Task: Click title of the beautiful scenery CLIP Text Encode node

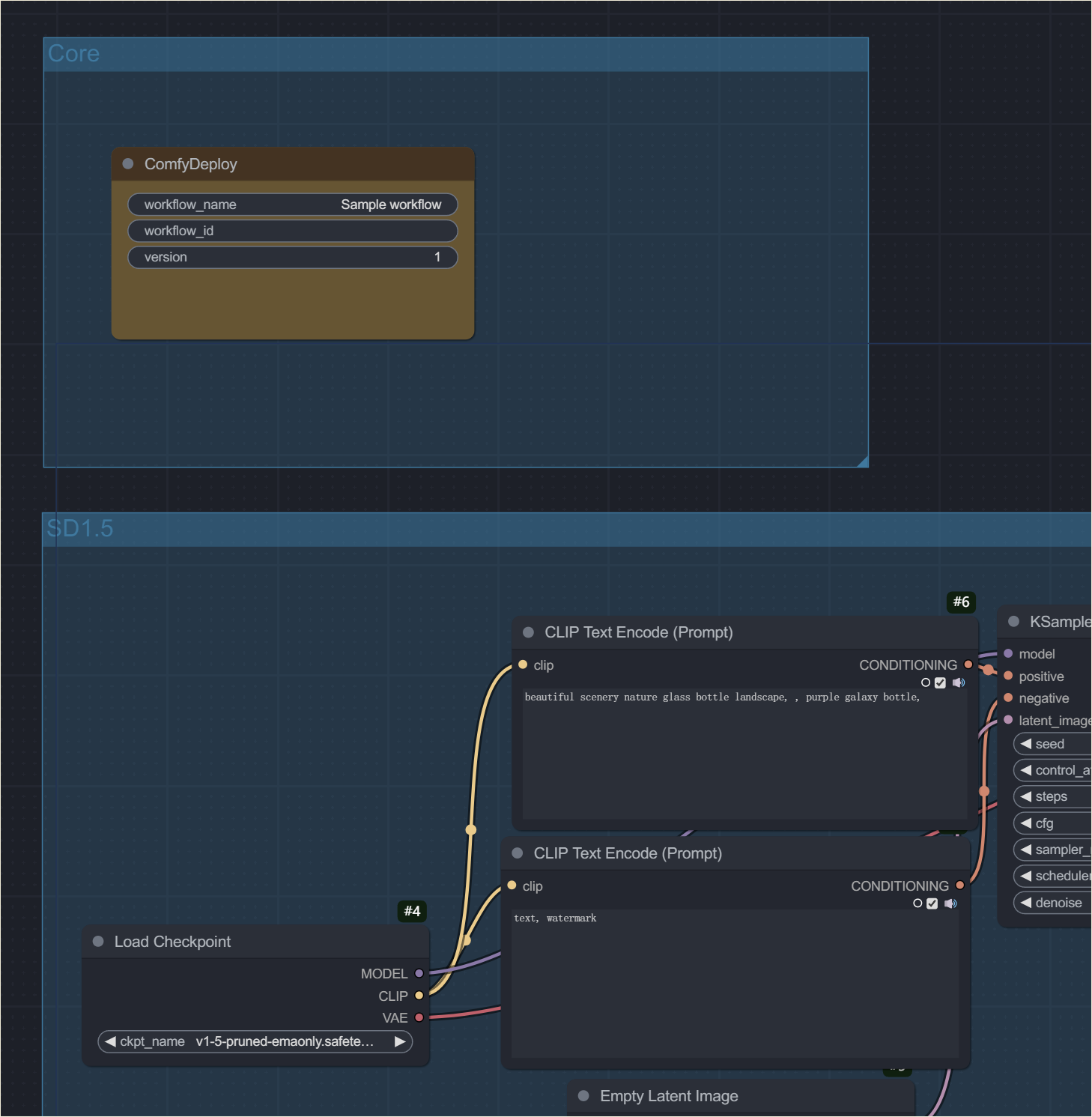Action: (x=639, y=632)
